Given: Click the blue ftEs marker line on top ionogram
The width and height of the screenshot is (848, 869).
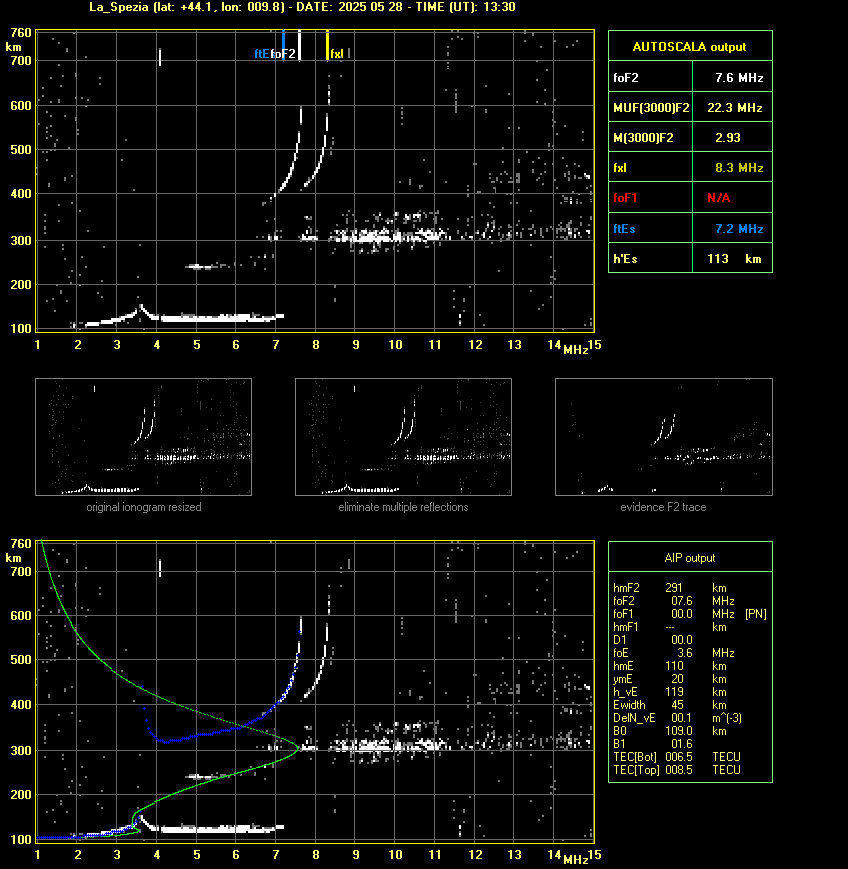Looking at the screenshot, I should (x=283, y=45).
